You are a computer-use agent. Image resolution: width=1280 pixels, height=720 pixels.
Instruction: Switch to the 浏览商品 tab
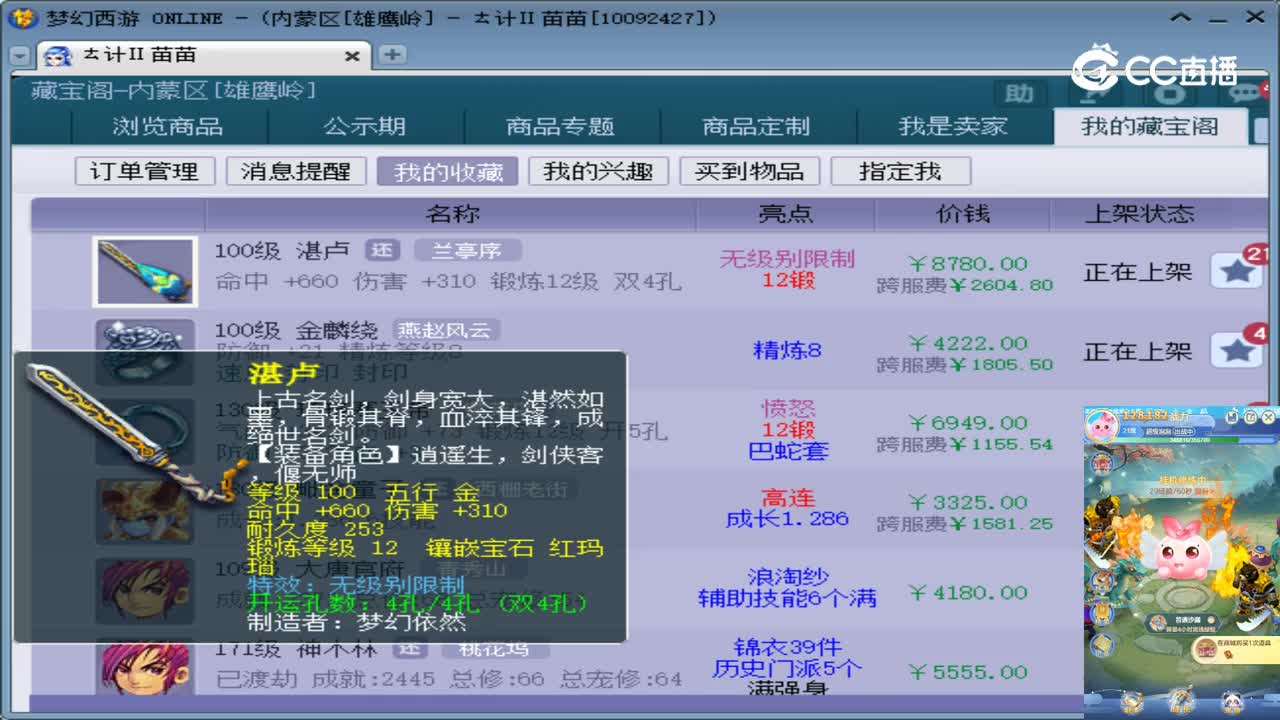point(168,125)
